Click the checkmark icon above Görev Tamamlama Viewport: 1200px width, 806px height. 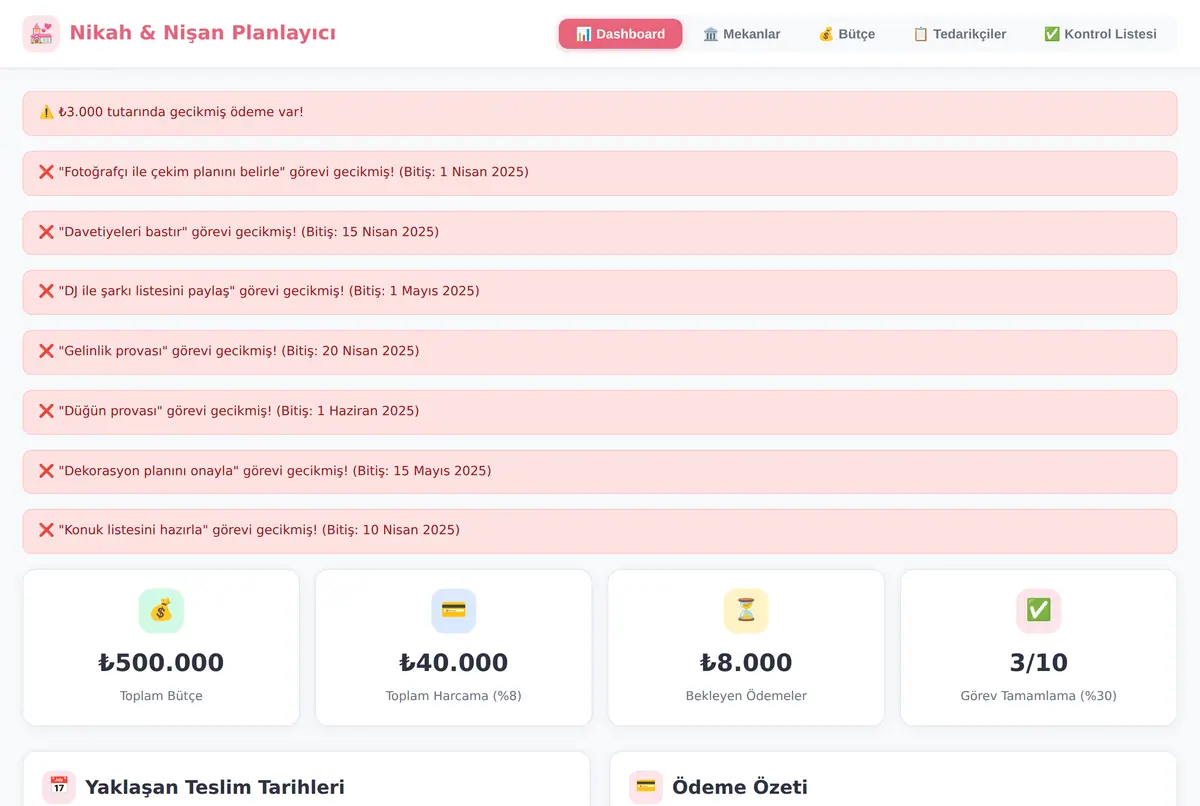pos(1039,610)
